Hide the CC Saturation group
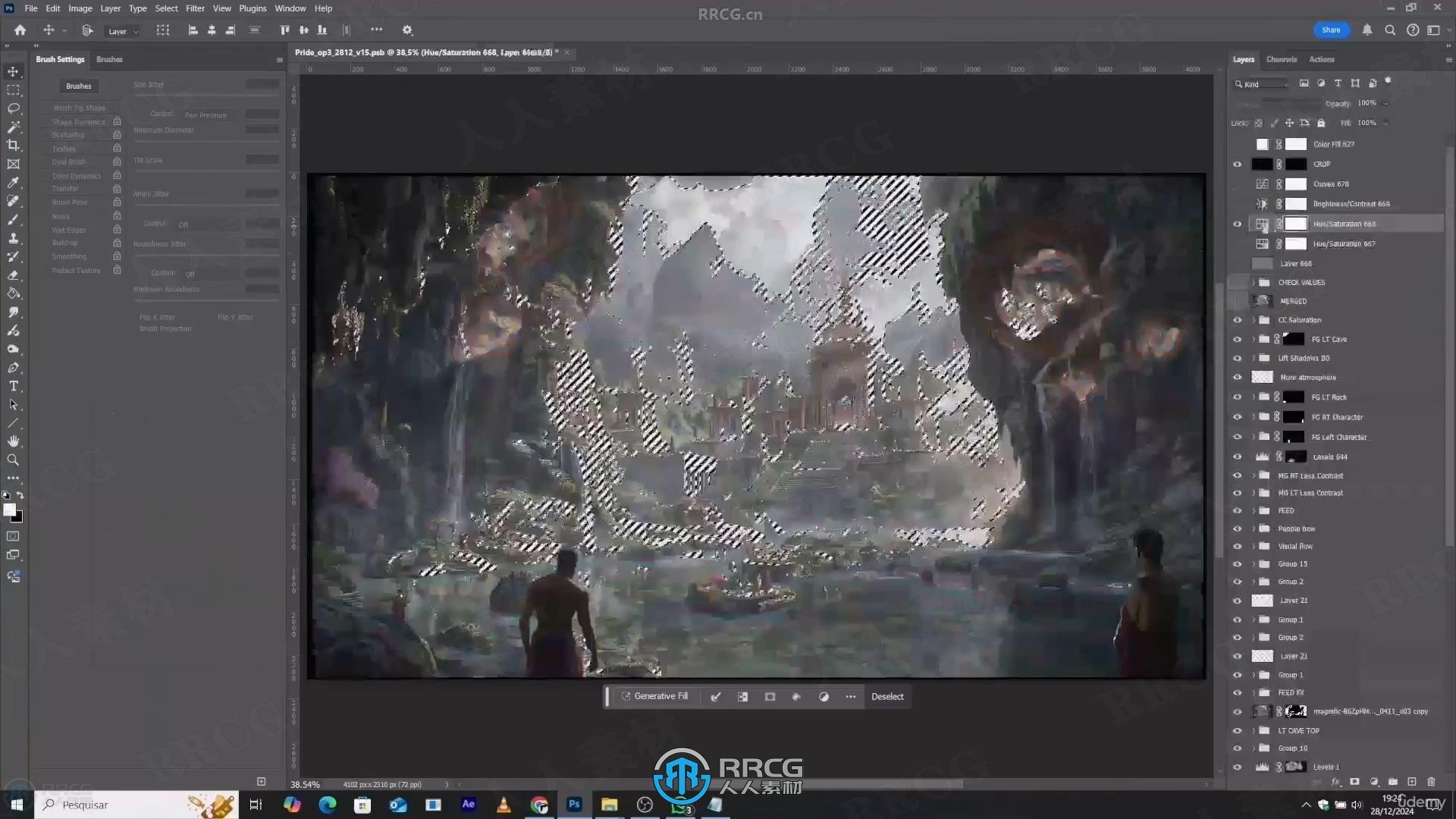The width and height of the screenshot is (1456, 819). (1237, 320)
